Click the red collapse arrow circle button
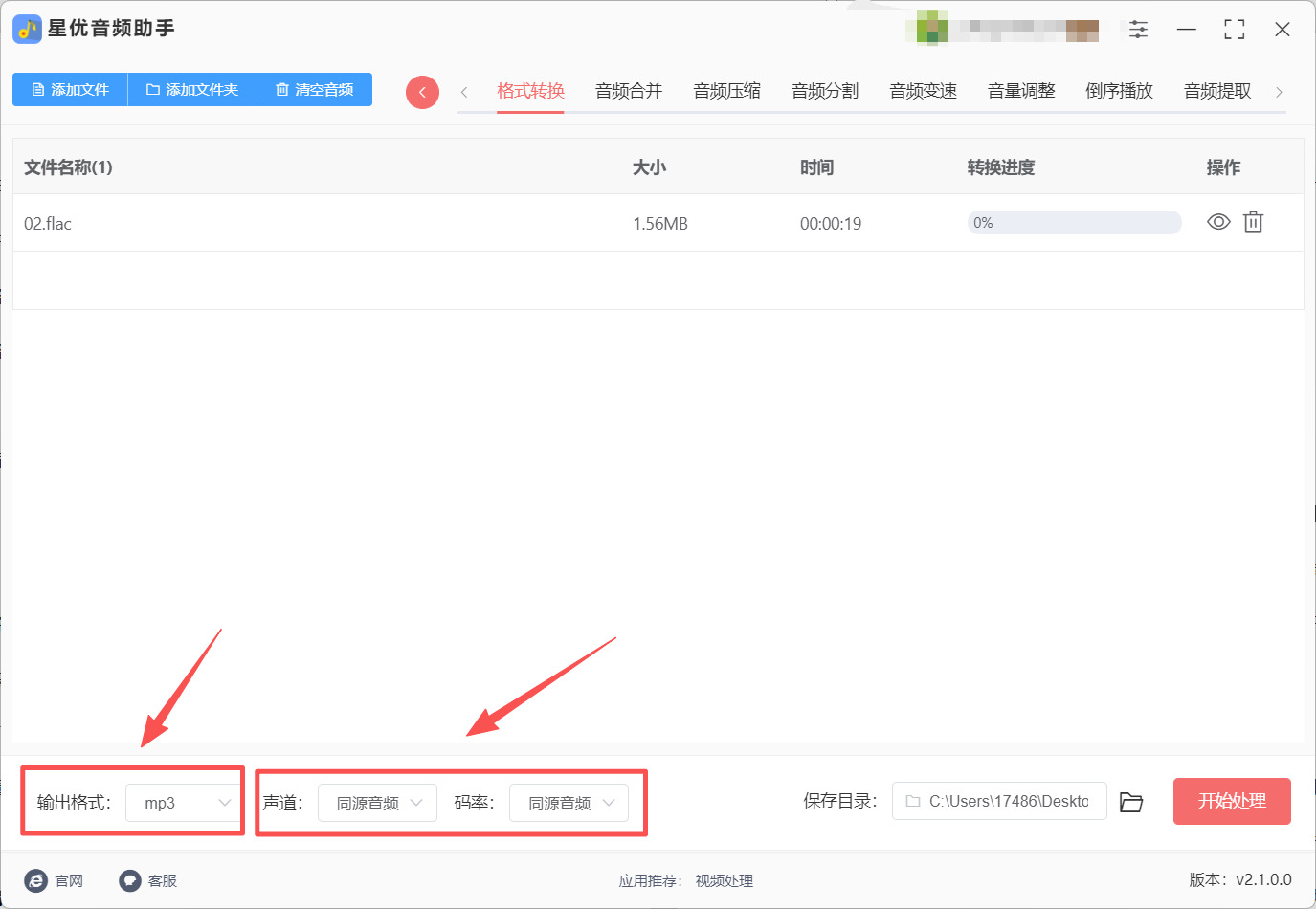The height and width of the screenshot is (909, 1316). (x=422, y=92)
